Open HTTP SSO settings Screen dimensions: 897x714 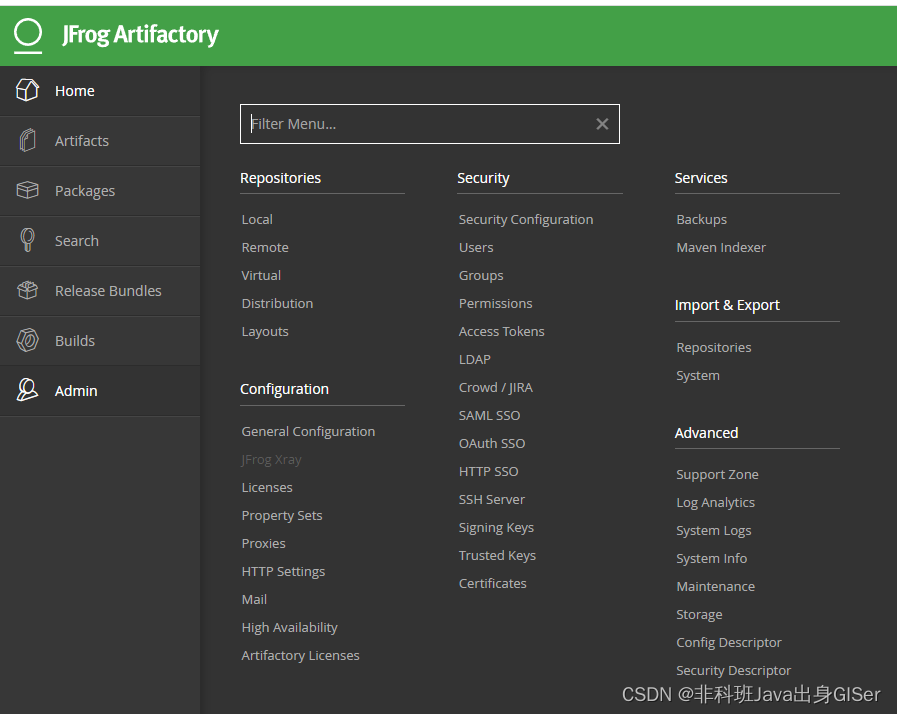tap(489, 472)
